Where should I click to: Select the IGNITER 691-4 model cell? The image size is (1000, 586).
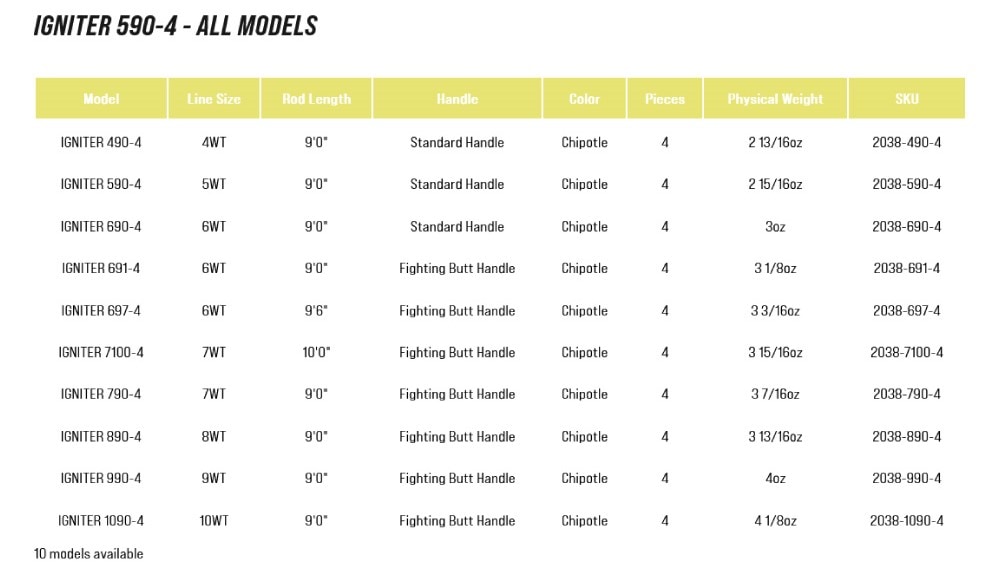101,268
